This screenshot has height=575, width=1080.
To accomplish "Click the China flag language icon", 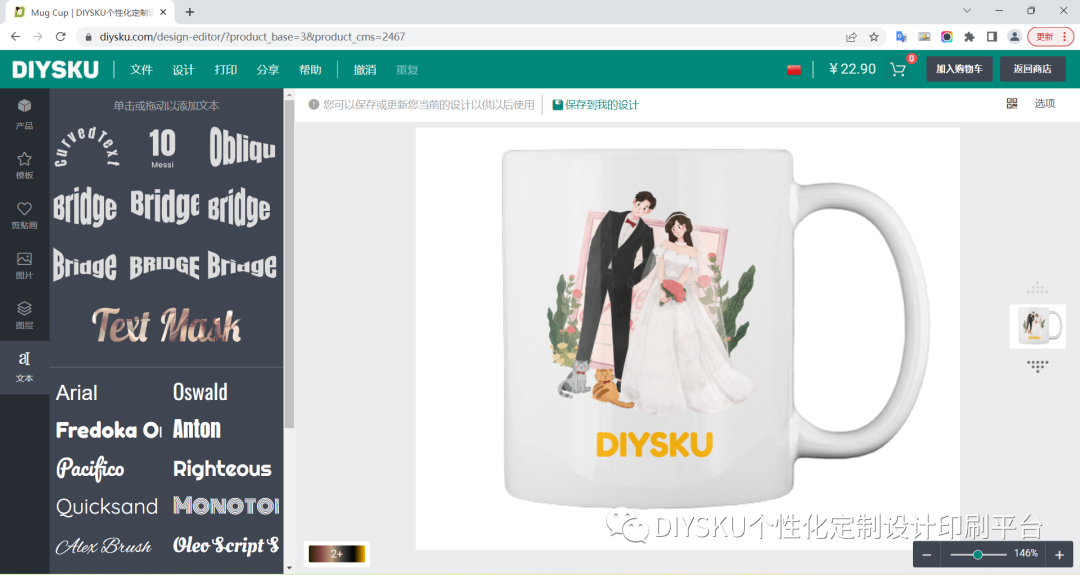I will pyautogui.click(x=794, y=70).
